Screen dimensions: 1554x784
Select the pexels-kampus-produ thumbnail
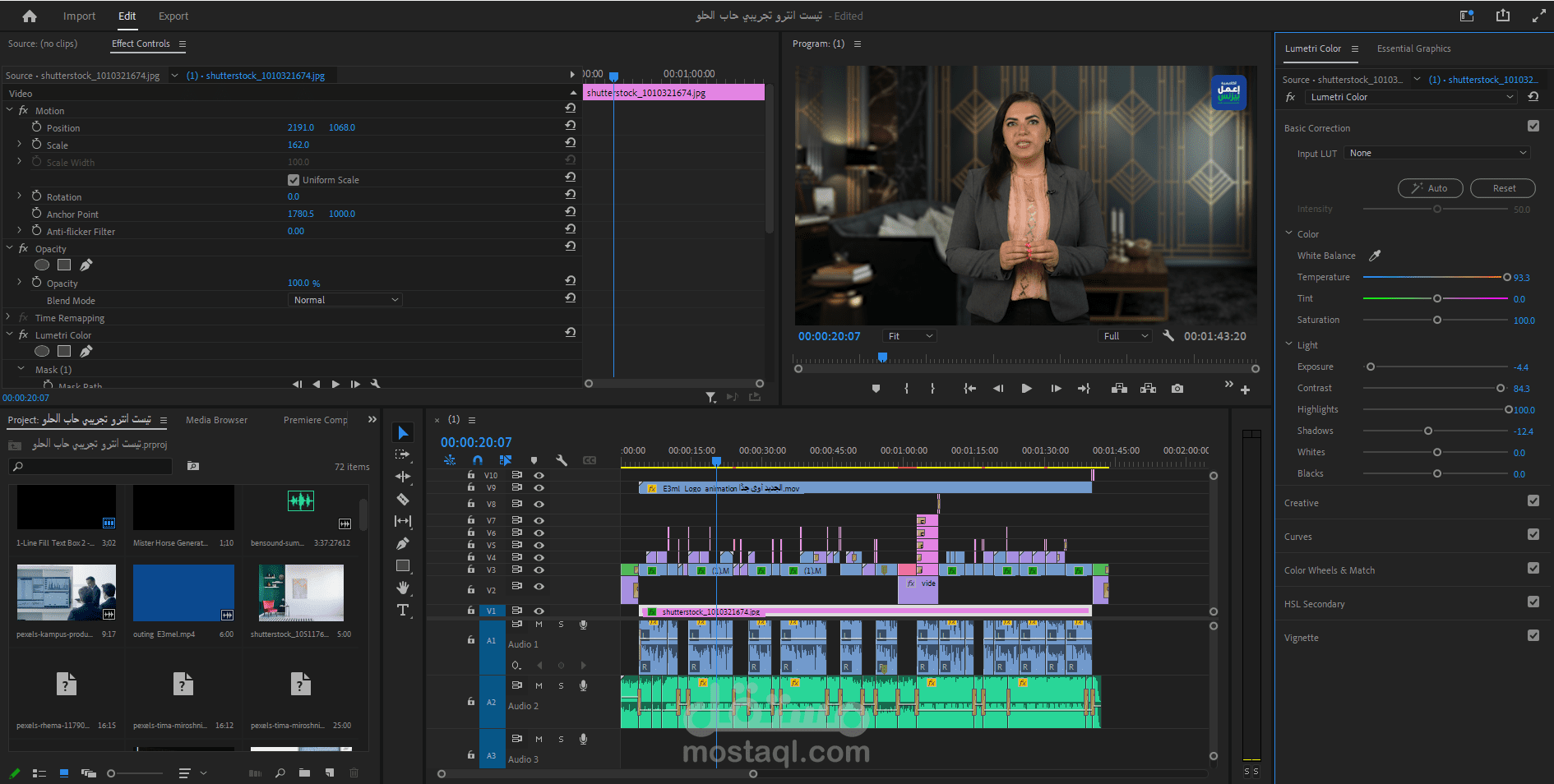(x=67, y=593)
